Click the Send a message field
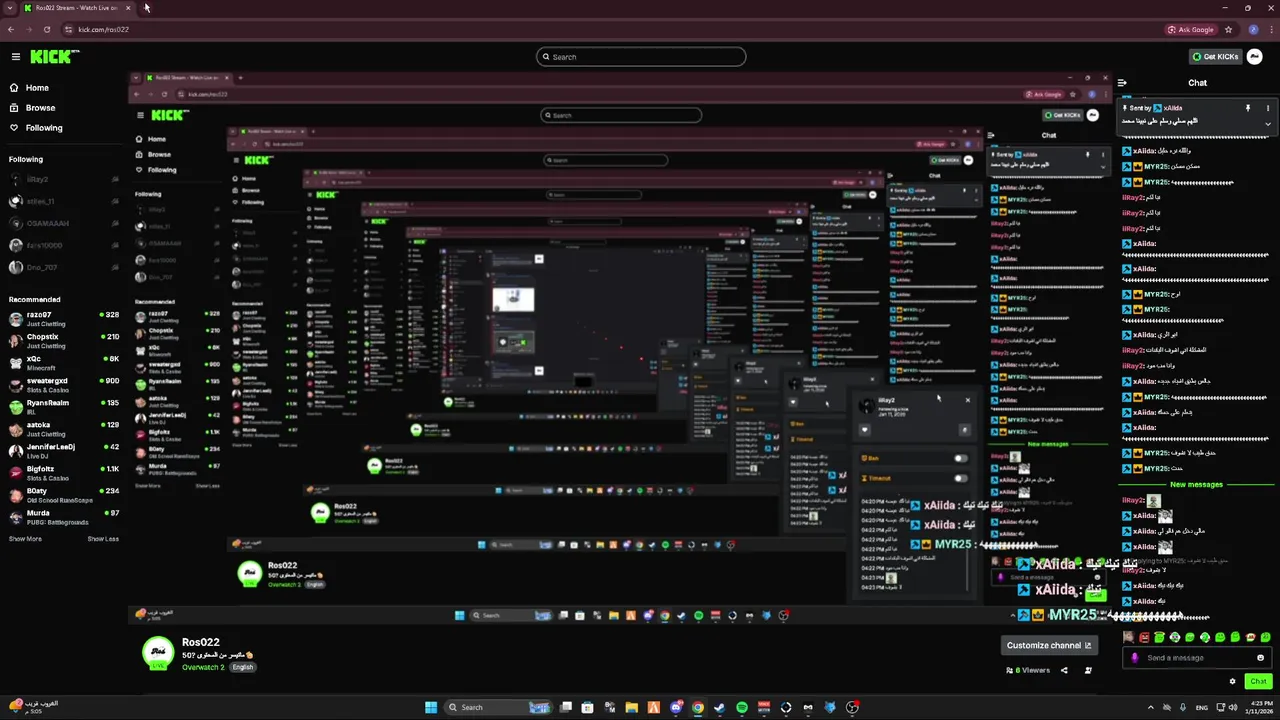 click(x=1197, y=658)
